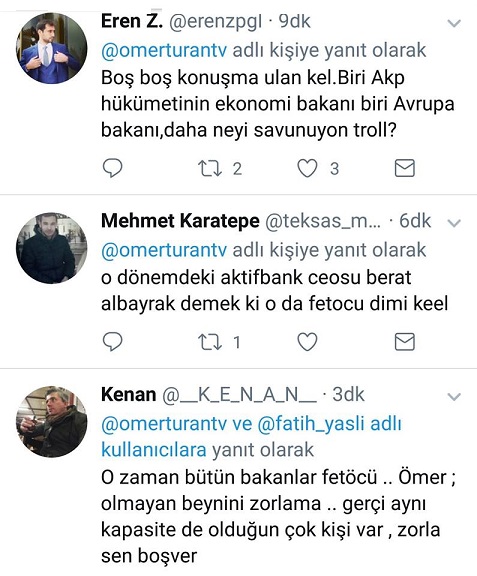Open Kenan's profile photo
The width and height of the screenshot is (477, 576).
click(51, 422)
